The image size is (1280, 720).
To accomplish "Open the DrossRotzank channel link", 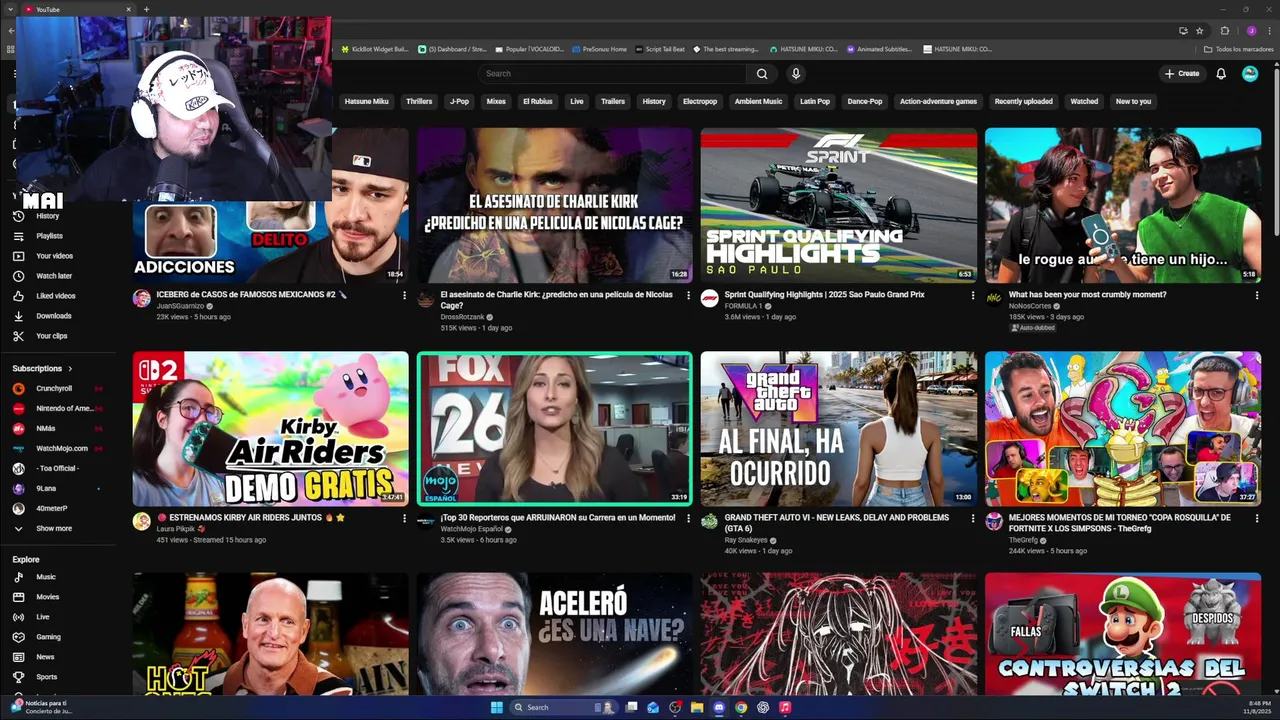I will pos(462,317).
